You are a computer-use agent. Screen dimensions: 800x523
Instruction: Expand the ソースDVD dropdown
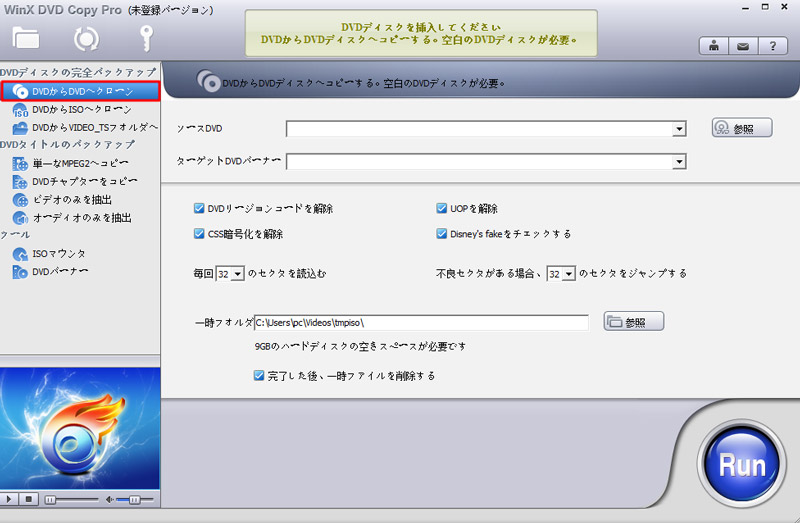[x=679, y=129]
